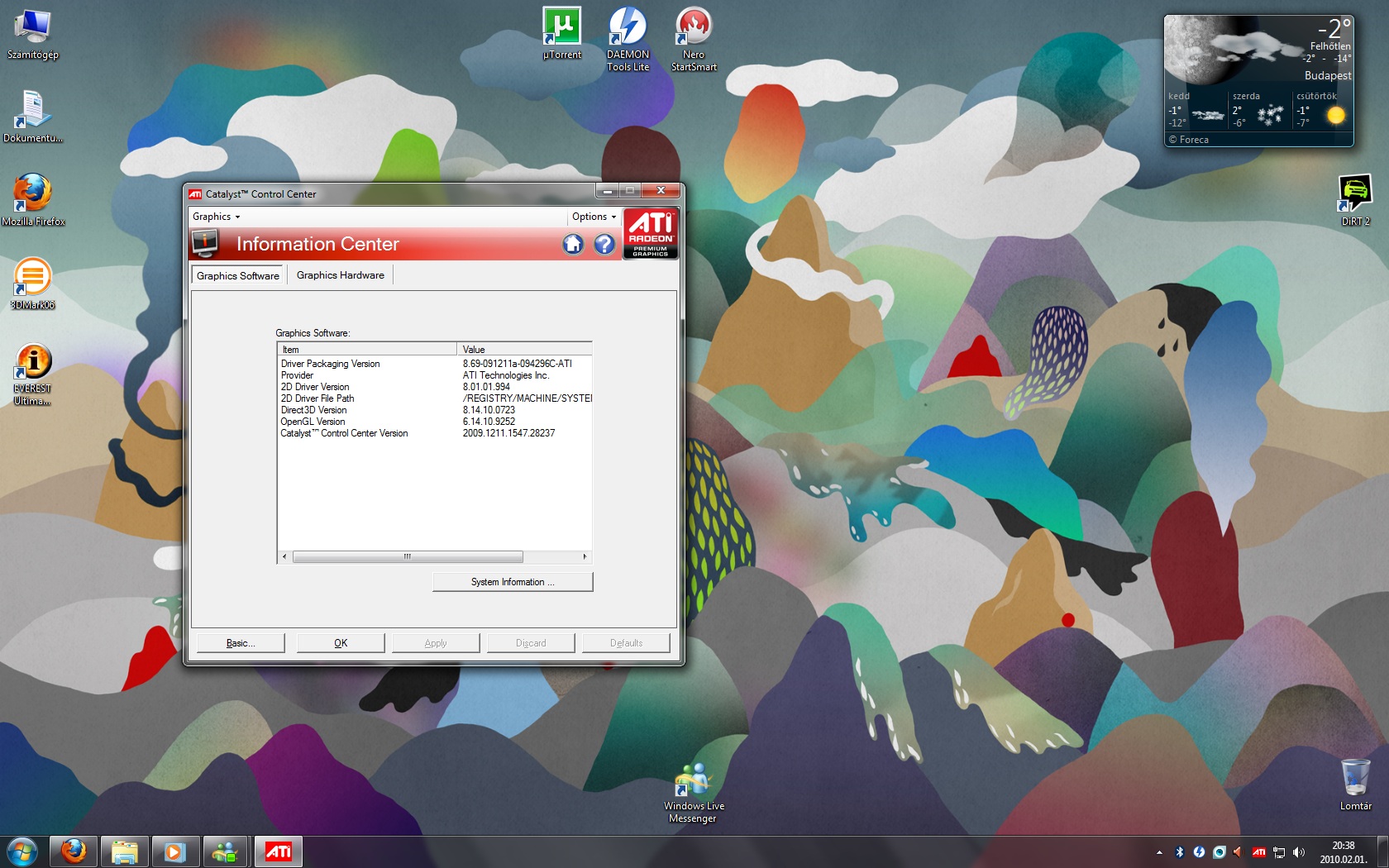Select the Dokumentu... desktop shortcut
The width and height of the screenshot is (1389, 868).
click(33, 117)
